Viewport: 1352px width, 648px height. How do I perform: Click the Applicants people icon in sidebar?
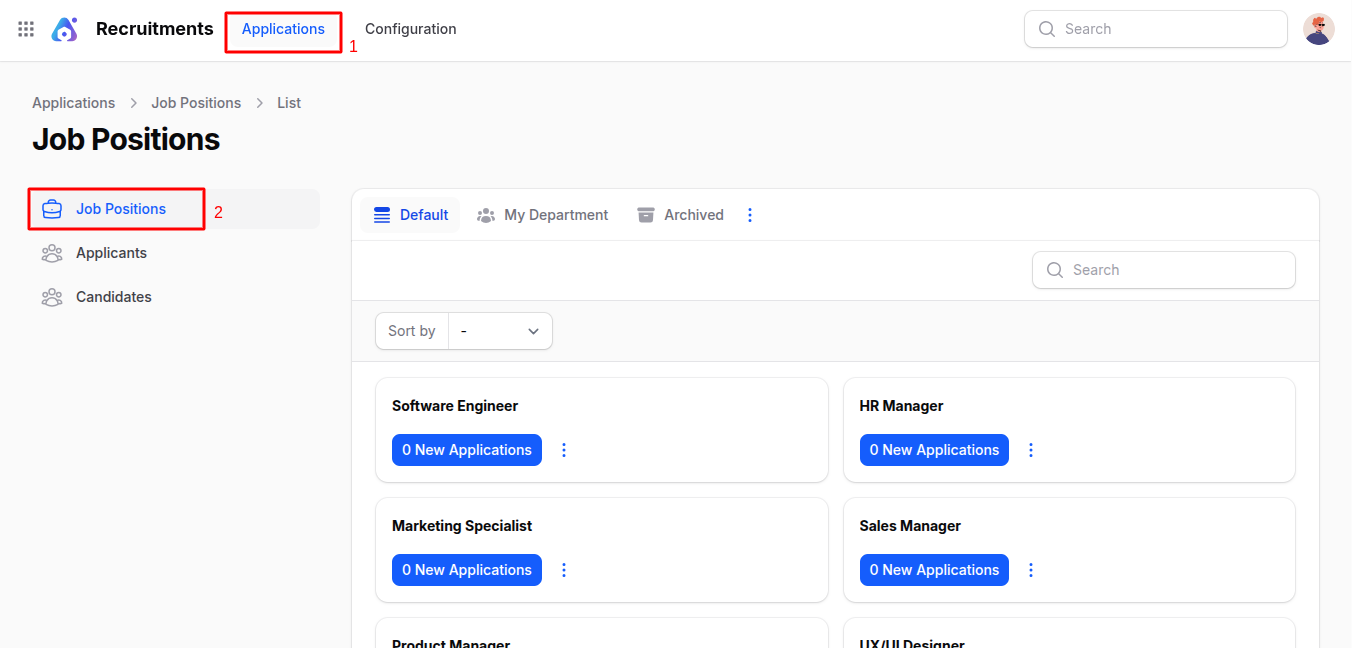click(52, 253)
